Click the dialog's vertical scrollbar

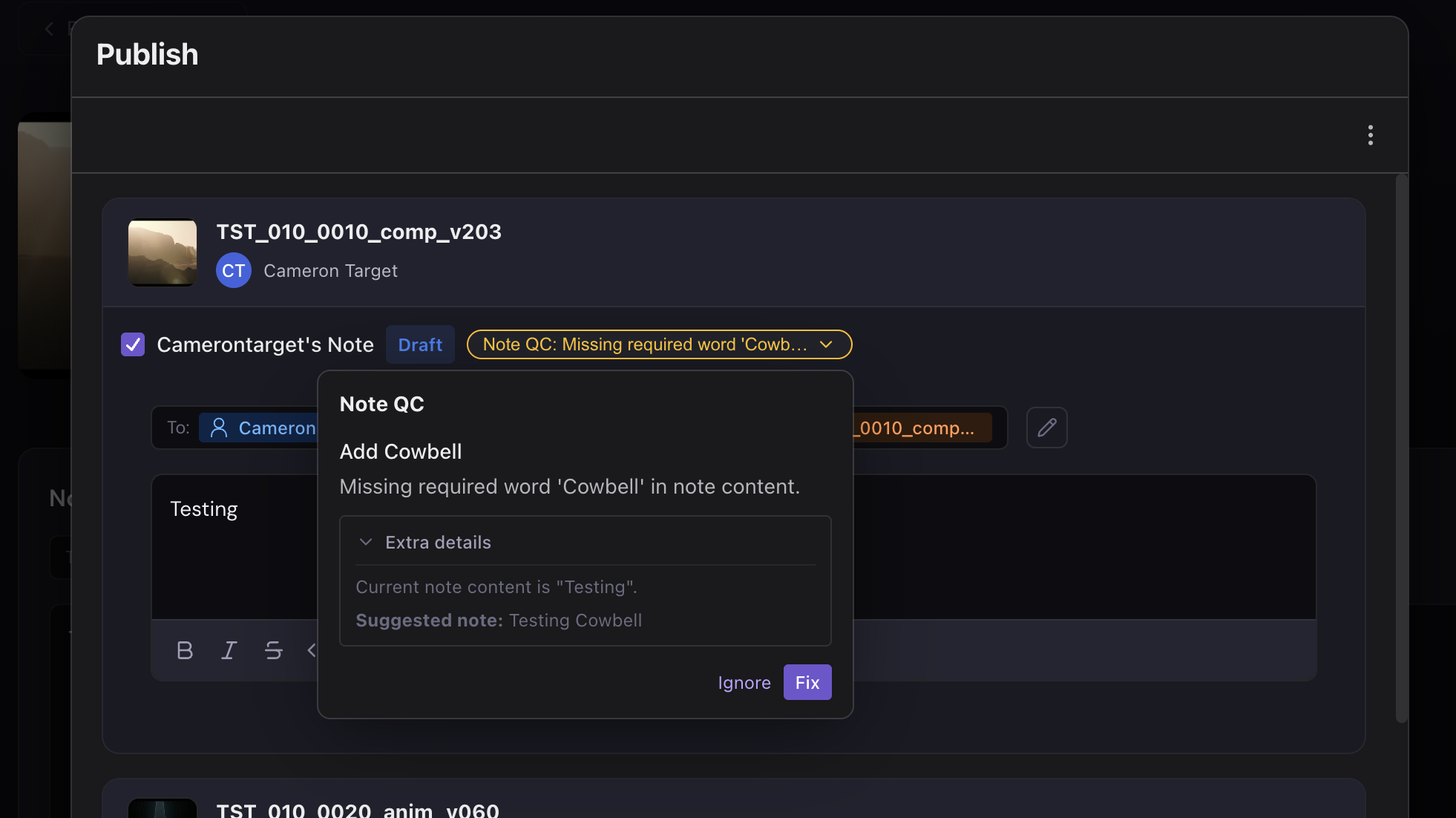(x=1401, y=448)
